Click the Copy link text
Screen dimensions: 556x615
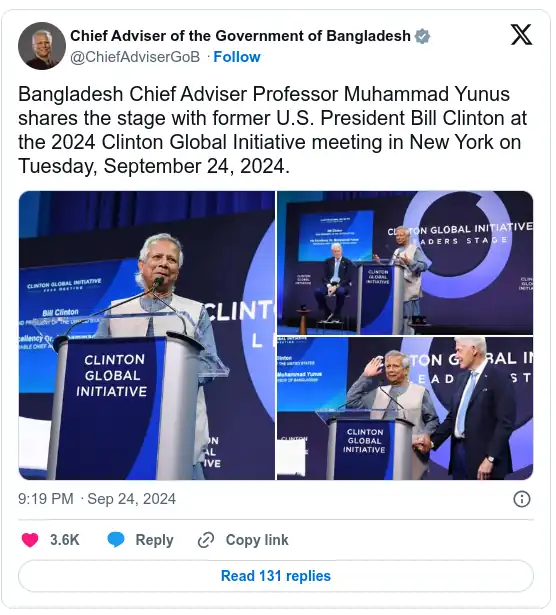tap(257, 540)
